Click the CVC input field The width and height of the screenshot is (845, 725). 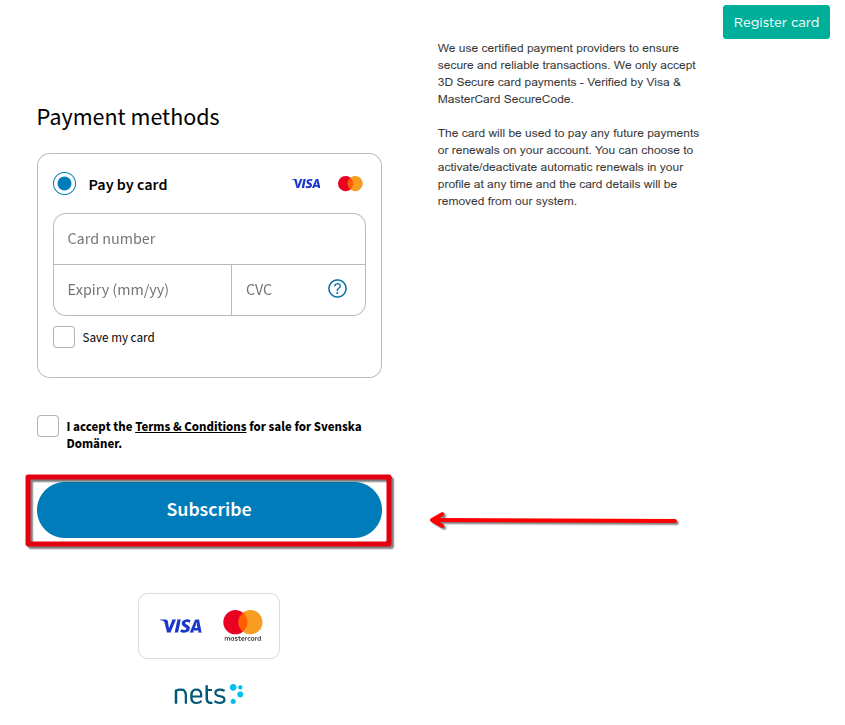point(280,290)
